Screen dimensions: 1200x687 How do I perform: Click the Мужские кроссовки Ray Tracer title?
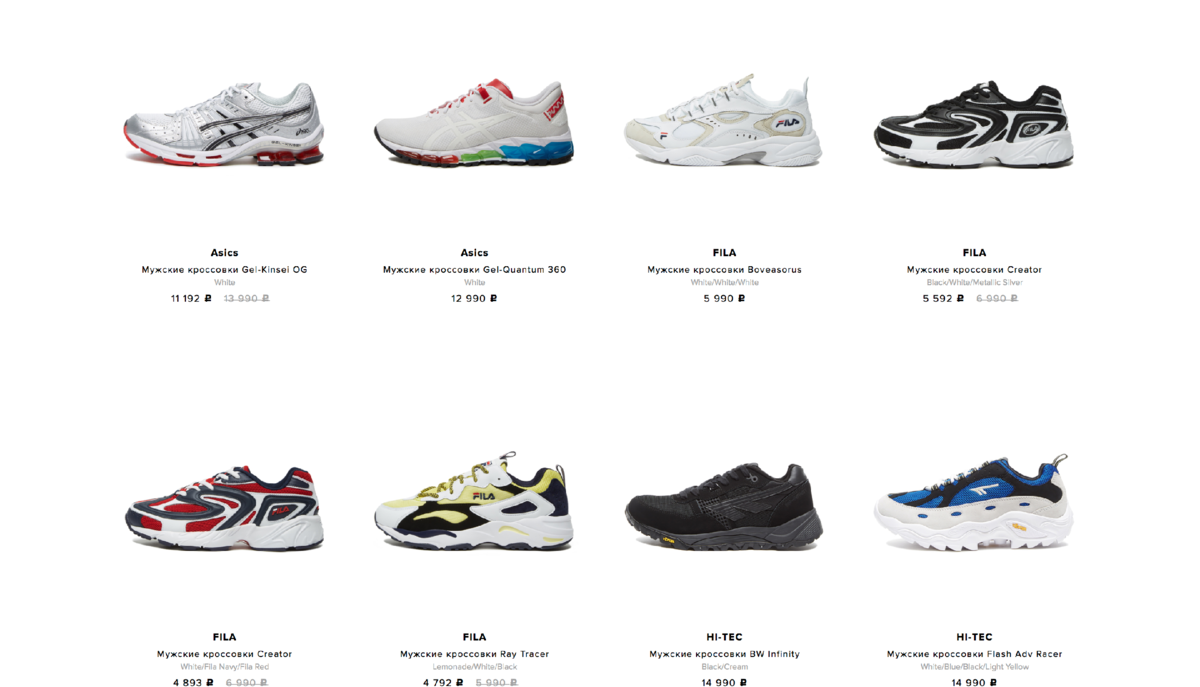click(x=474, y=654)
